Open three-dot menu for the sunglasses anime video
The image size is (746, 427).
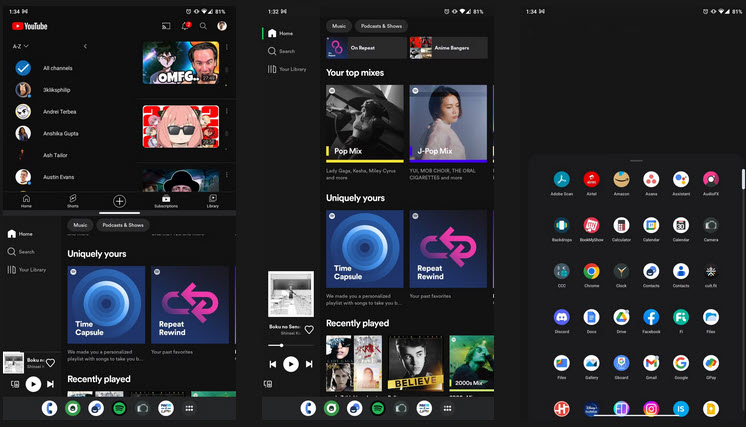pos(227,111)
